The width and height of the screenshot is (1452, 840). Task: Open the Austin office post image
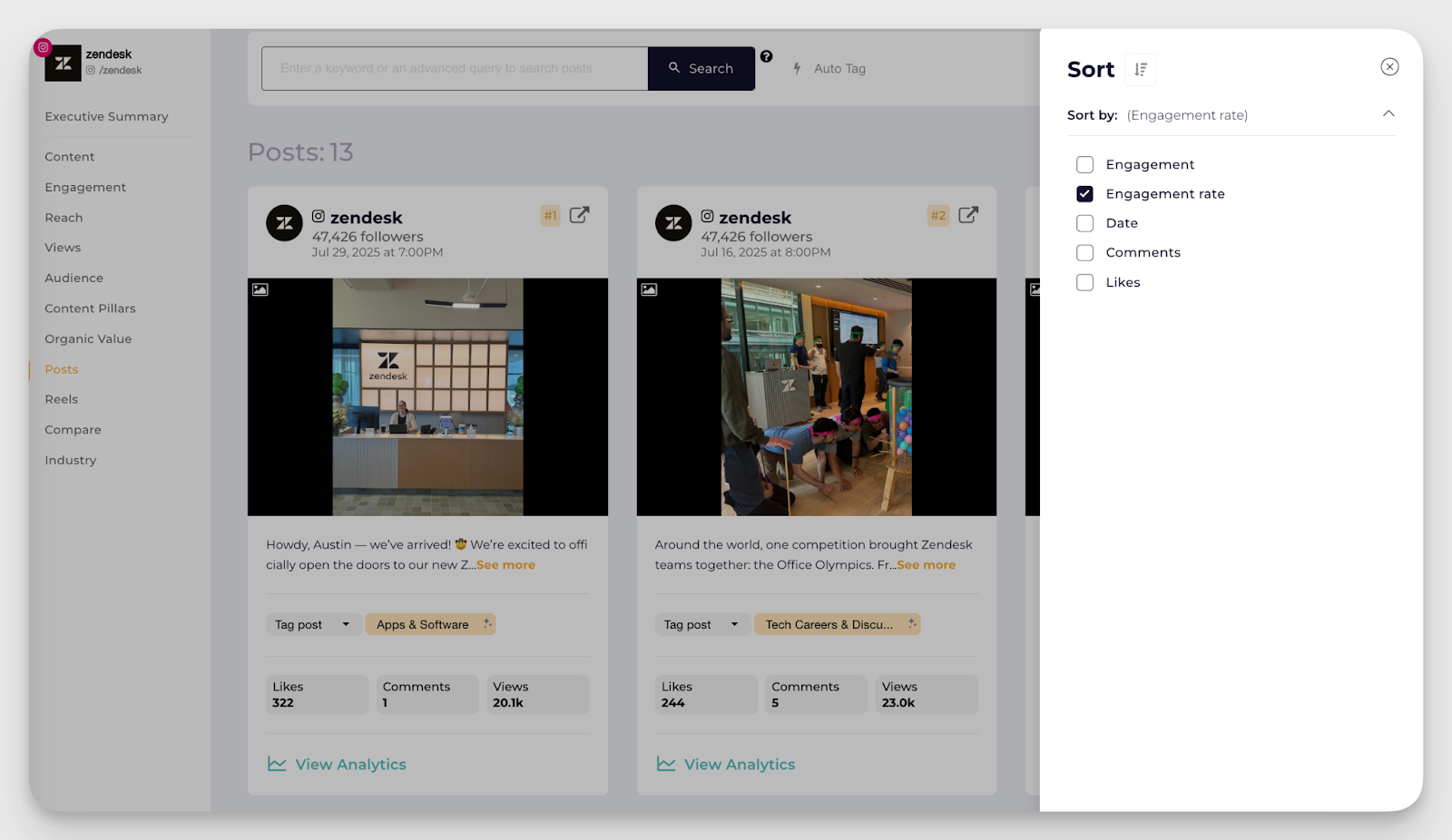point(427,397)
